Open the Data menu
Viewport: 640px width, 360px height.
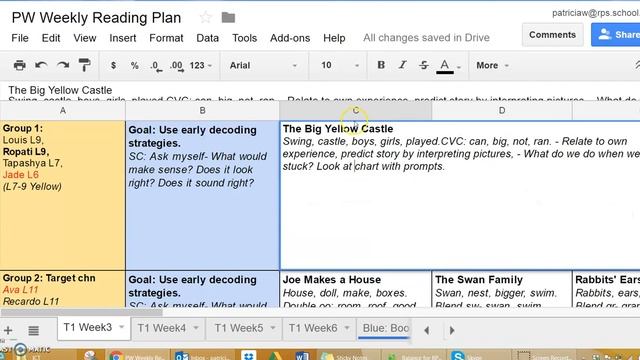[207, 38]
